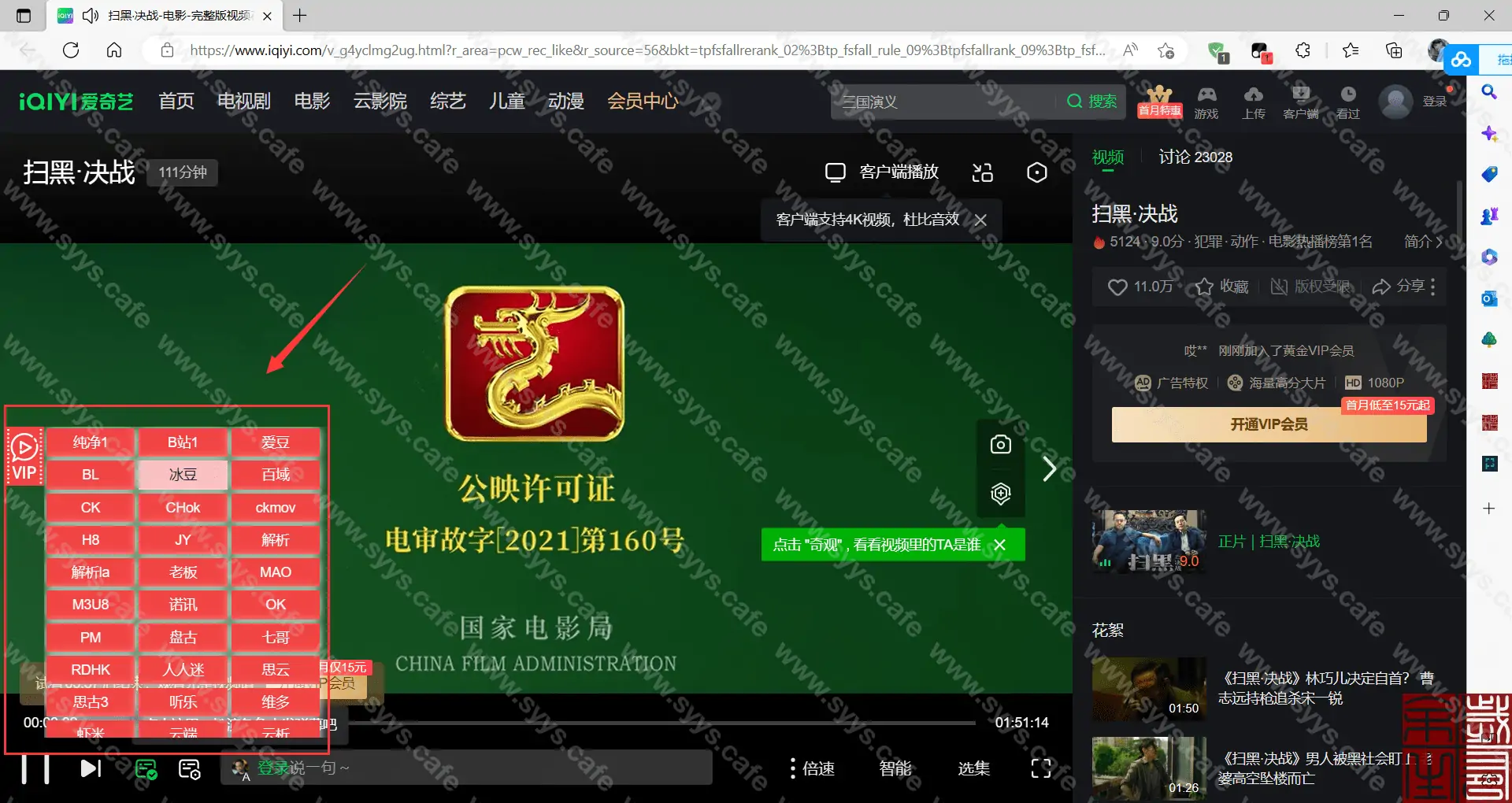Click the 客户端播放 monitor icon

click(x=835, y=172)
